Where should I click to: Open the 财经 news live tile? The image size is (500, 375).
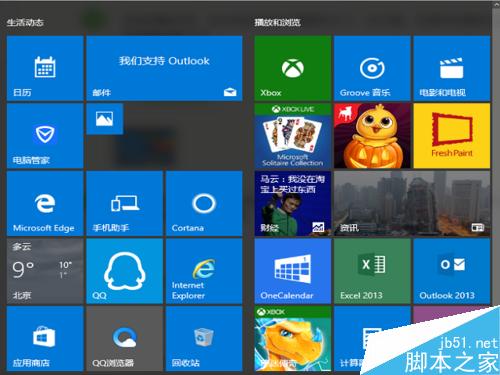coord(293,204)
